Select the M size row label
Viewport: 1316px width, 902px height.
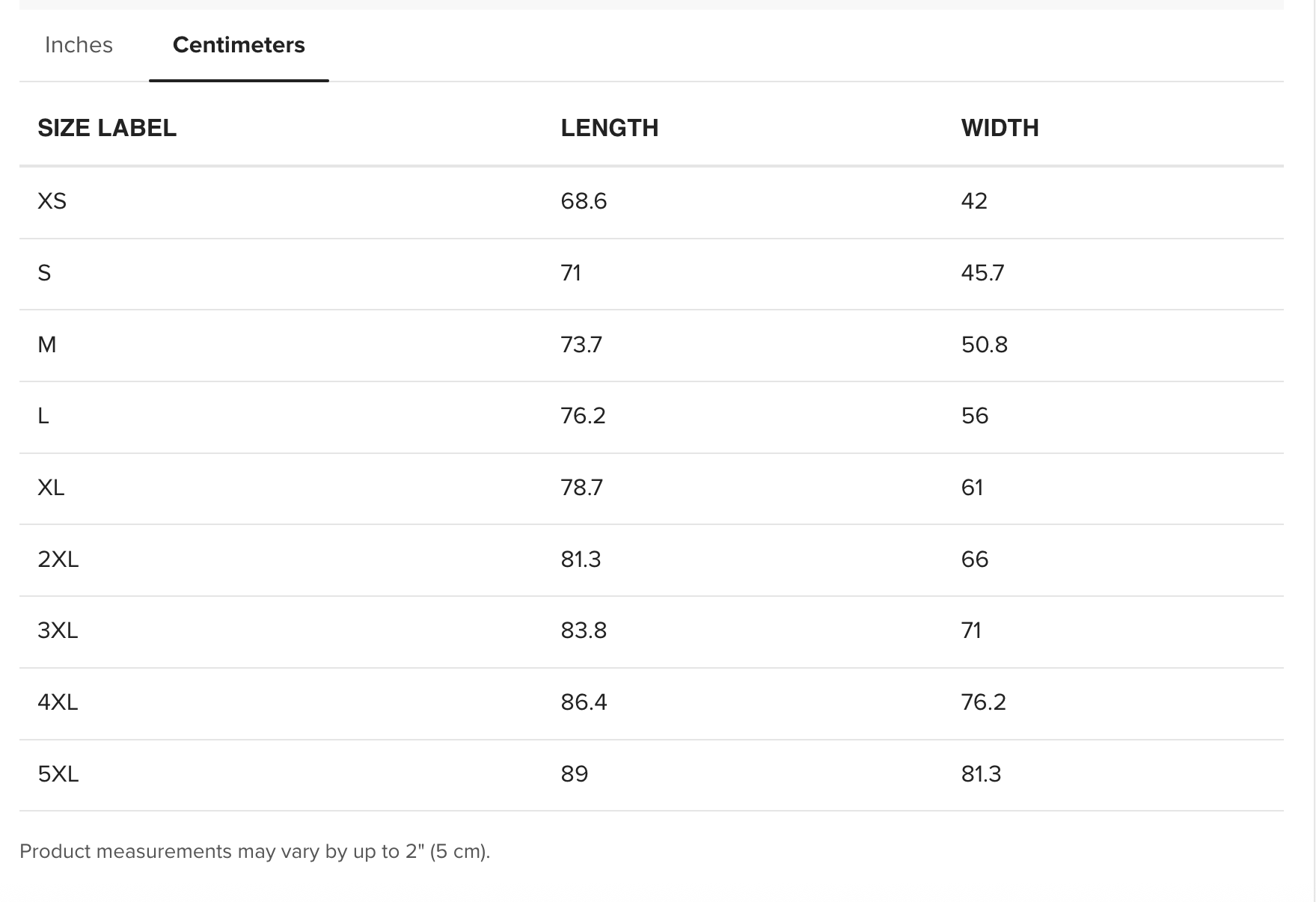pyautogui.click(x=47, y=345)
